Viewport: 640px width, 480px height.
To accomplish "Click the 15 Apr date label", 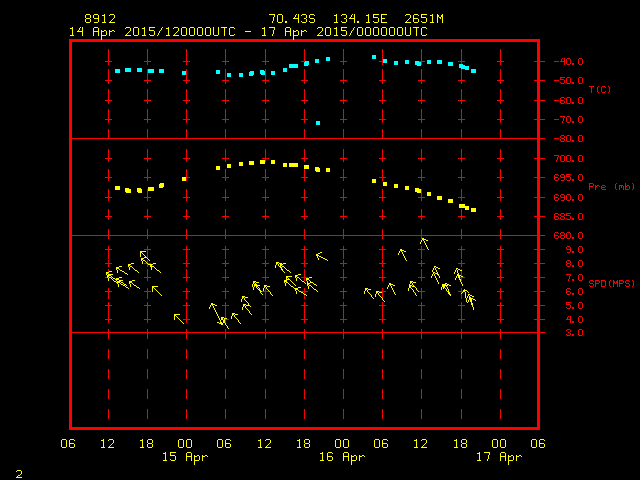I will pyautogui.click(x=185, y=457).
